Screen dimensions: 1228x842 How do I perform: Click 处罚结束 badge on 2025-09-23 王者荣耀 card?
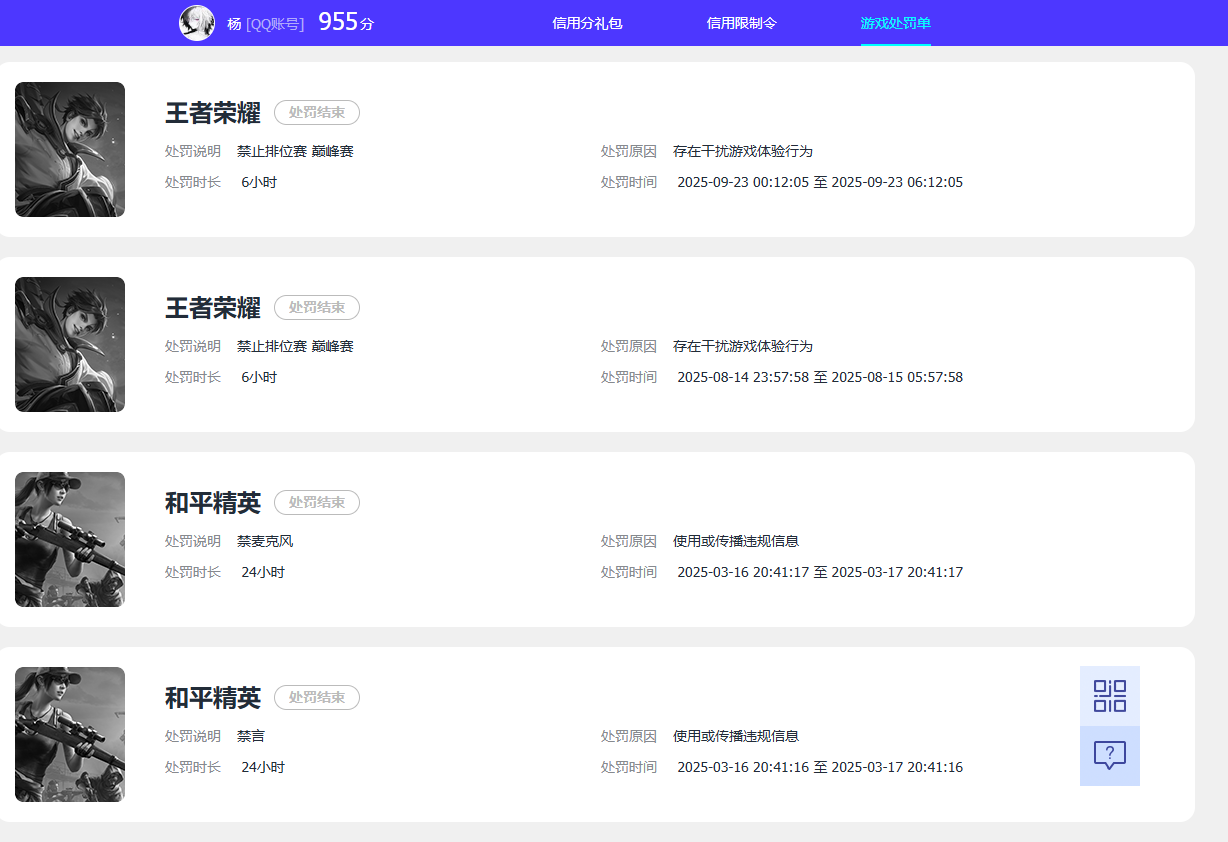[x=317, y=113]
